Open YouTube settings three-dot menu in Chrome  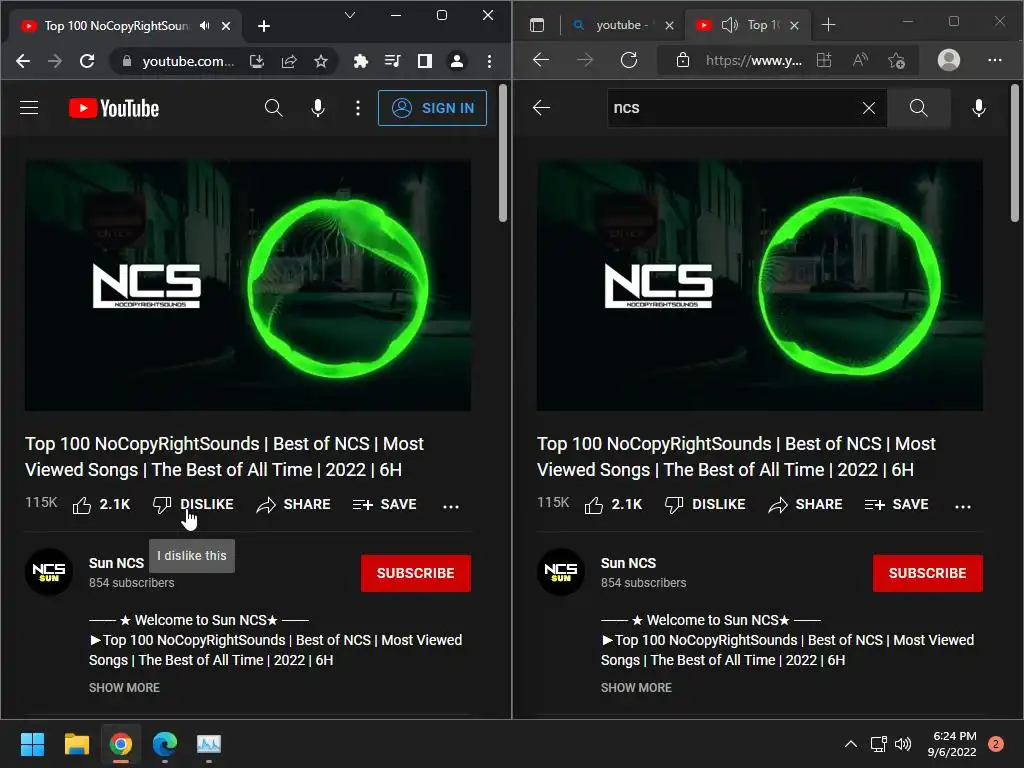[x=357, y=108]
